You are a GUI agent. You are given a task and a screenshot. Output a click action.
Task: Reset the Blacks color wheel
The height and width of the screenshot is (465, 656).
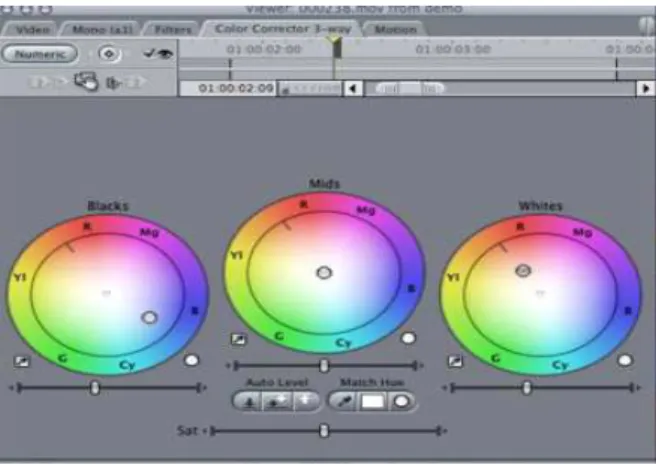(x=192, y=360)
